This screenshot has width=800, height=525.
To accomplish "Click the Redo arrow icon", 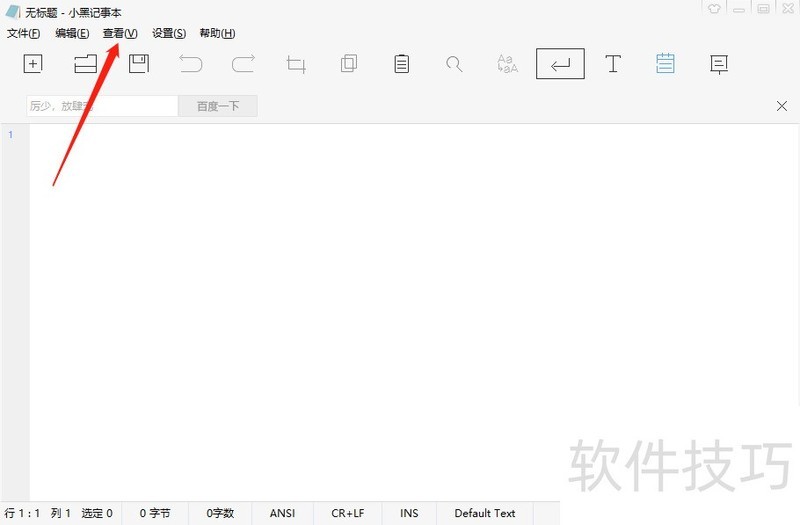I will [243, 64].
